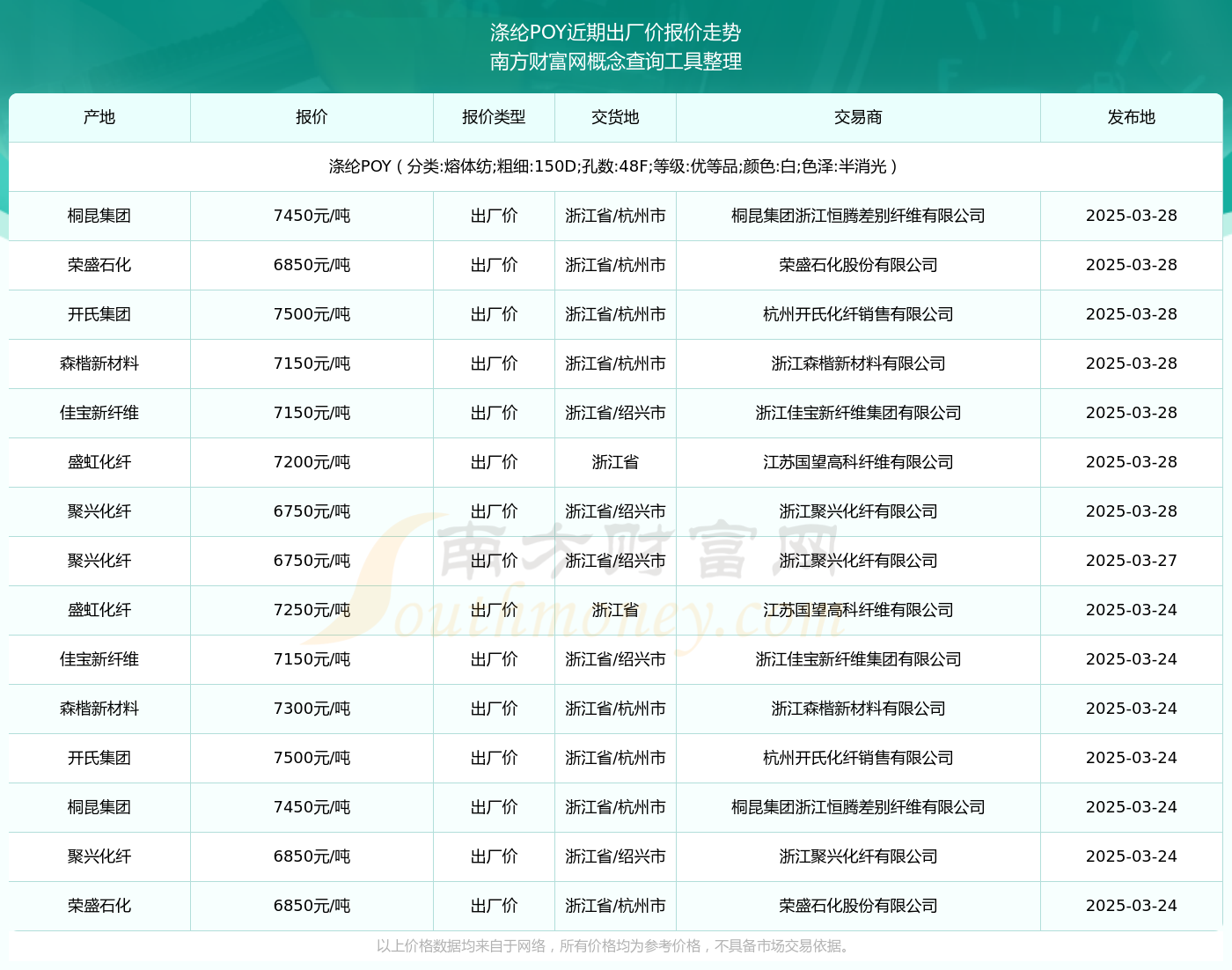Click 佳宝新纤维 in the 2025-03-24 row
1232x970 pixels.
pos(99,659)
